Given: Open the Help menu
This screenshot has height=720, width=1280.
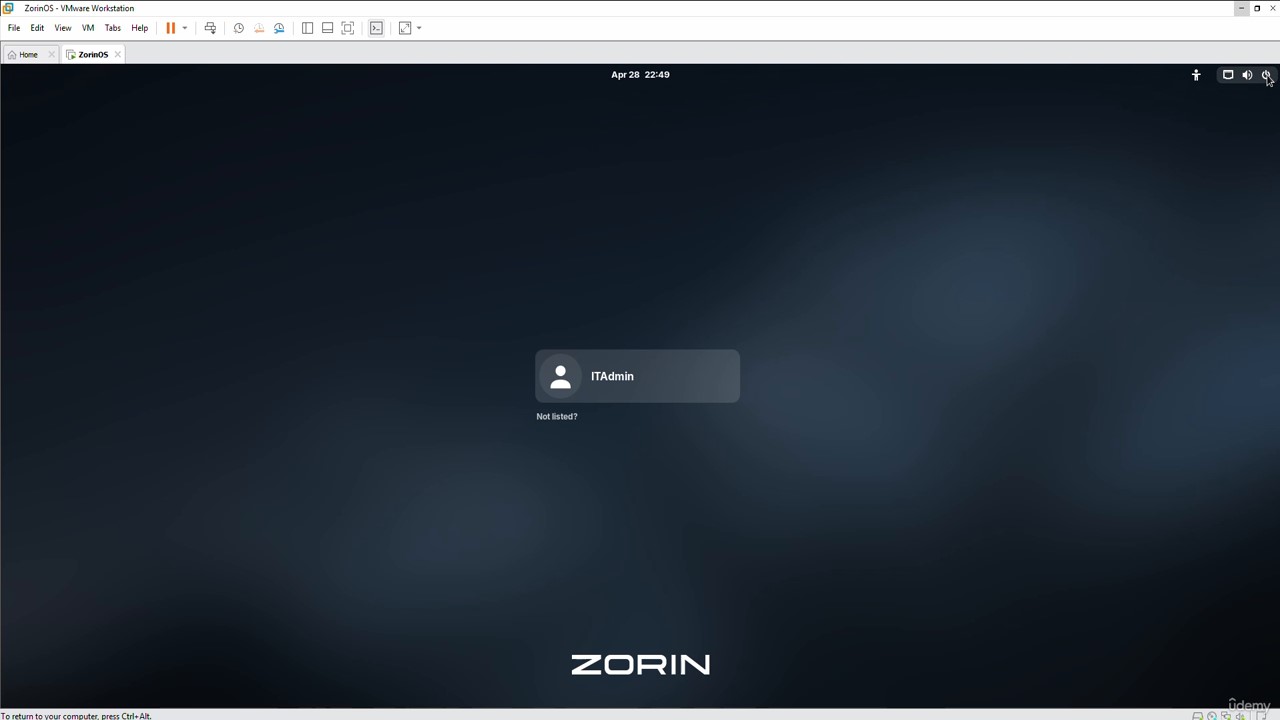Looking at the screenshot, I should [x=140, y=28].
